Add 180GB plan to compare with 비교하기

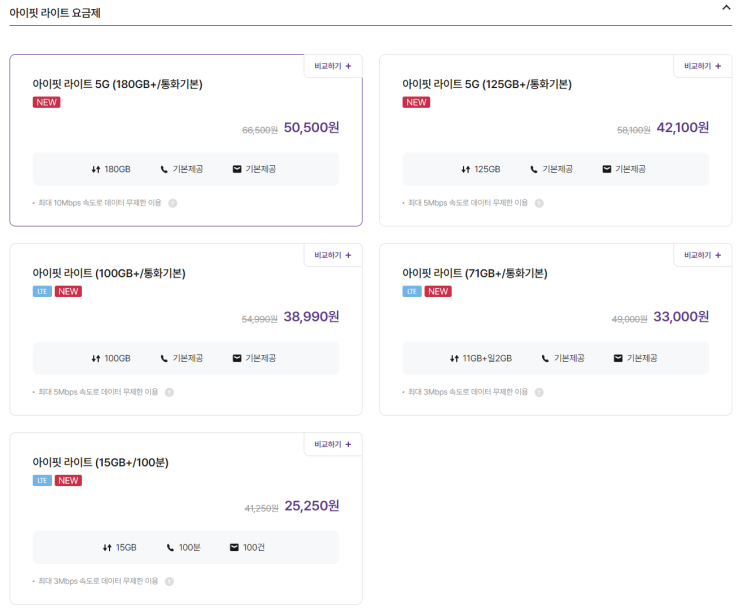pyautogui.click(x=333, y=66)
